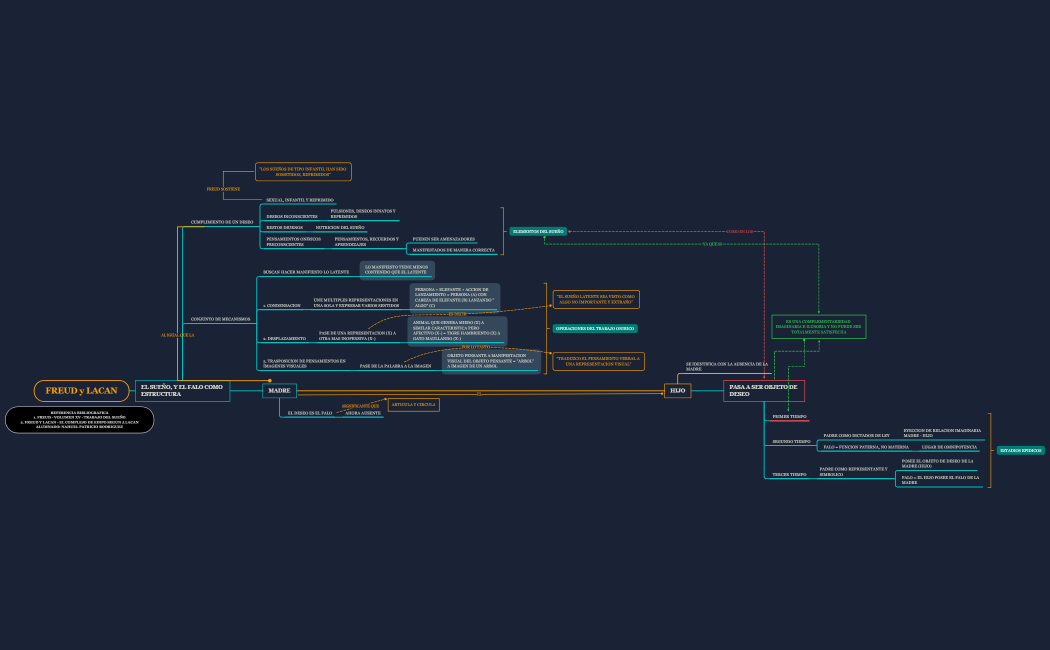Viewport: 1050px width, 650px height.
Task: Select SIGNIFICANTE QUE relationship label
Action: coord(360,406)
